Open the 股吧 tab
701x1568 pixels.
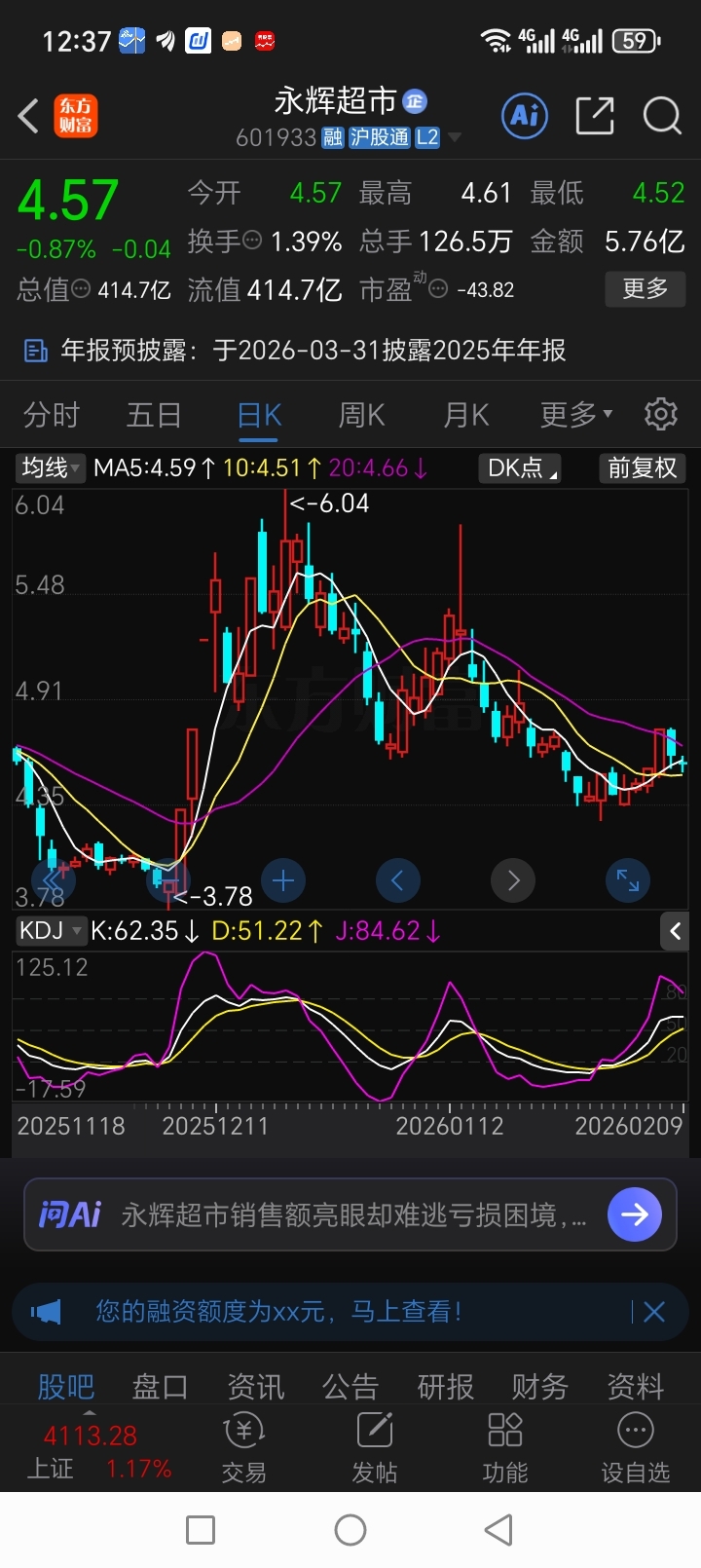(66, 1386)
